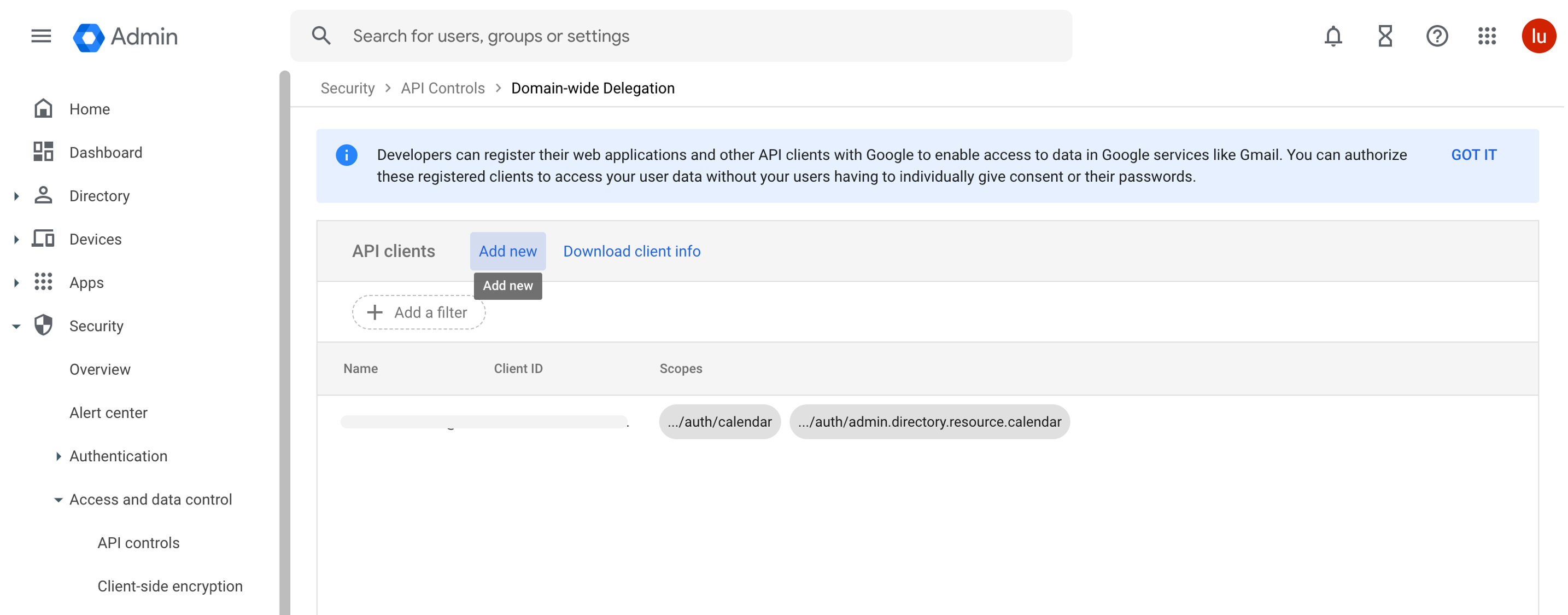Click the red account avatar
The height and width of the screenshot is (615, 1568).
tap(1537, 37)
